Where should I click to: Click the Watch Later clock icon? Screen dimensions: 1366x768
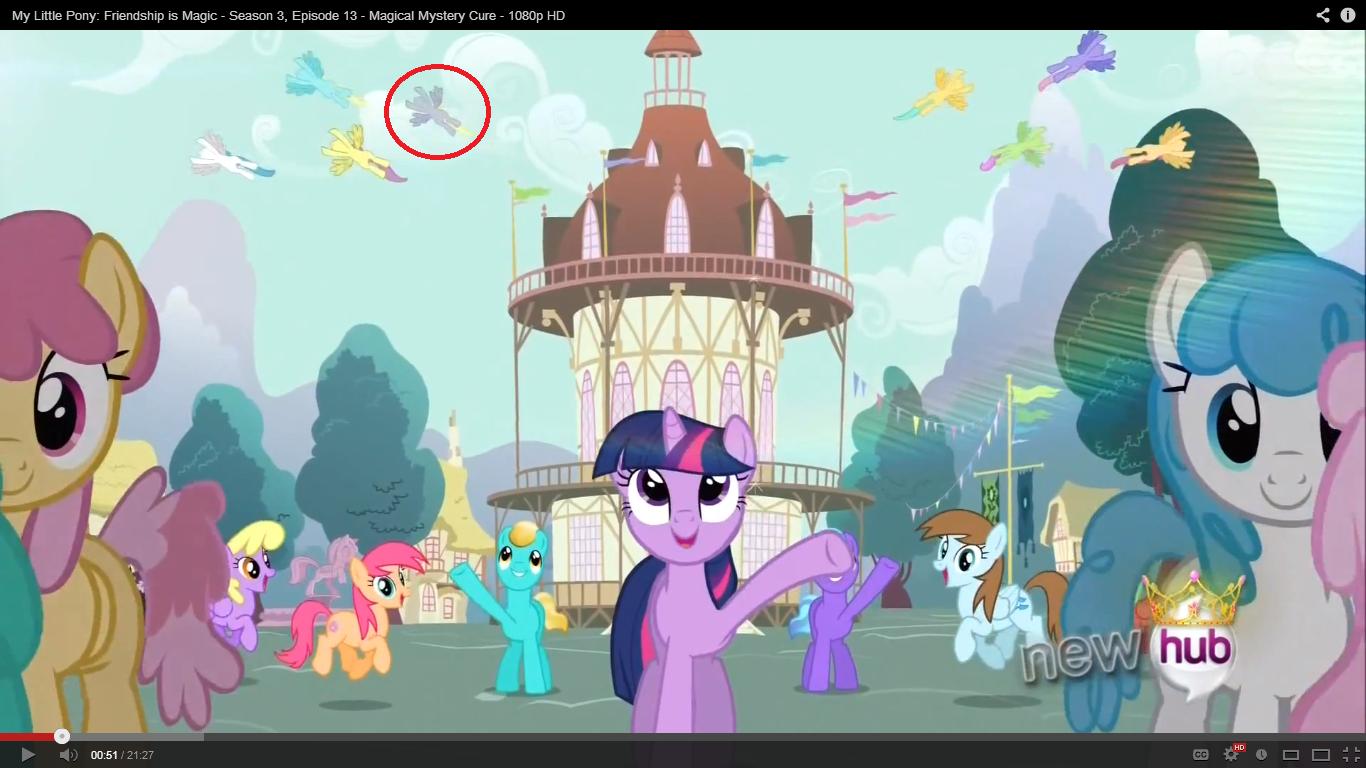tap(1262, 755)
